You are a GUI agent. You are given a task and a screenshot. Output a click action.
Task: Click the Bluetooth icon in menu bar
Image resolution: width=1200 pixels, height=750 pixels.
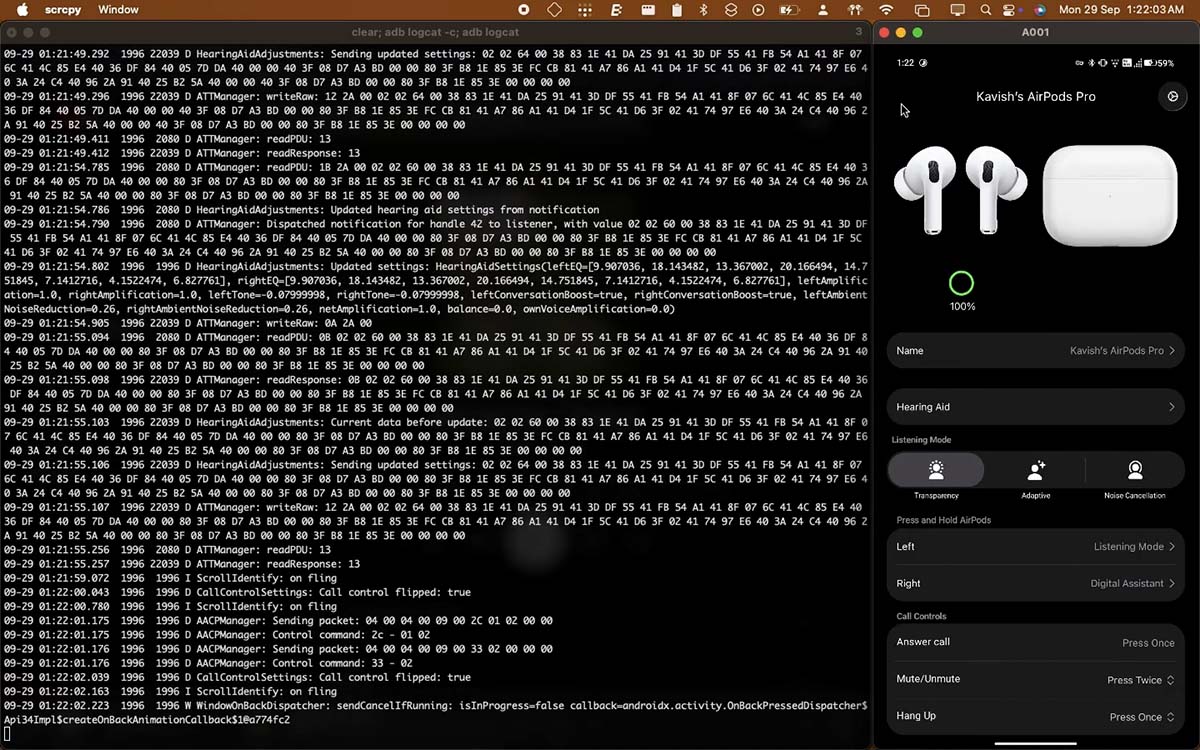(x=703, y=10)
